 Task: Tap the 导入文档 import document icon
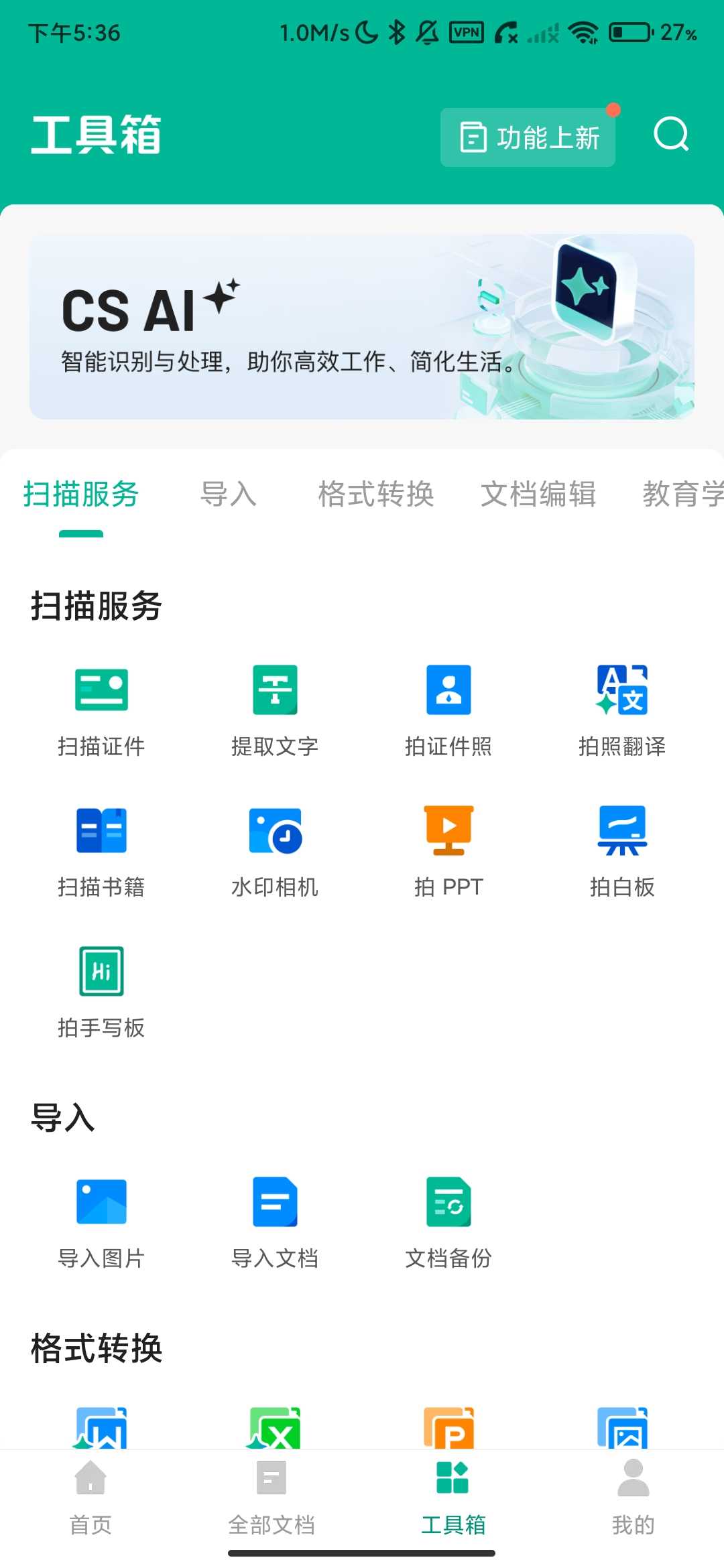(275, 1201)
